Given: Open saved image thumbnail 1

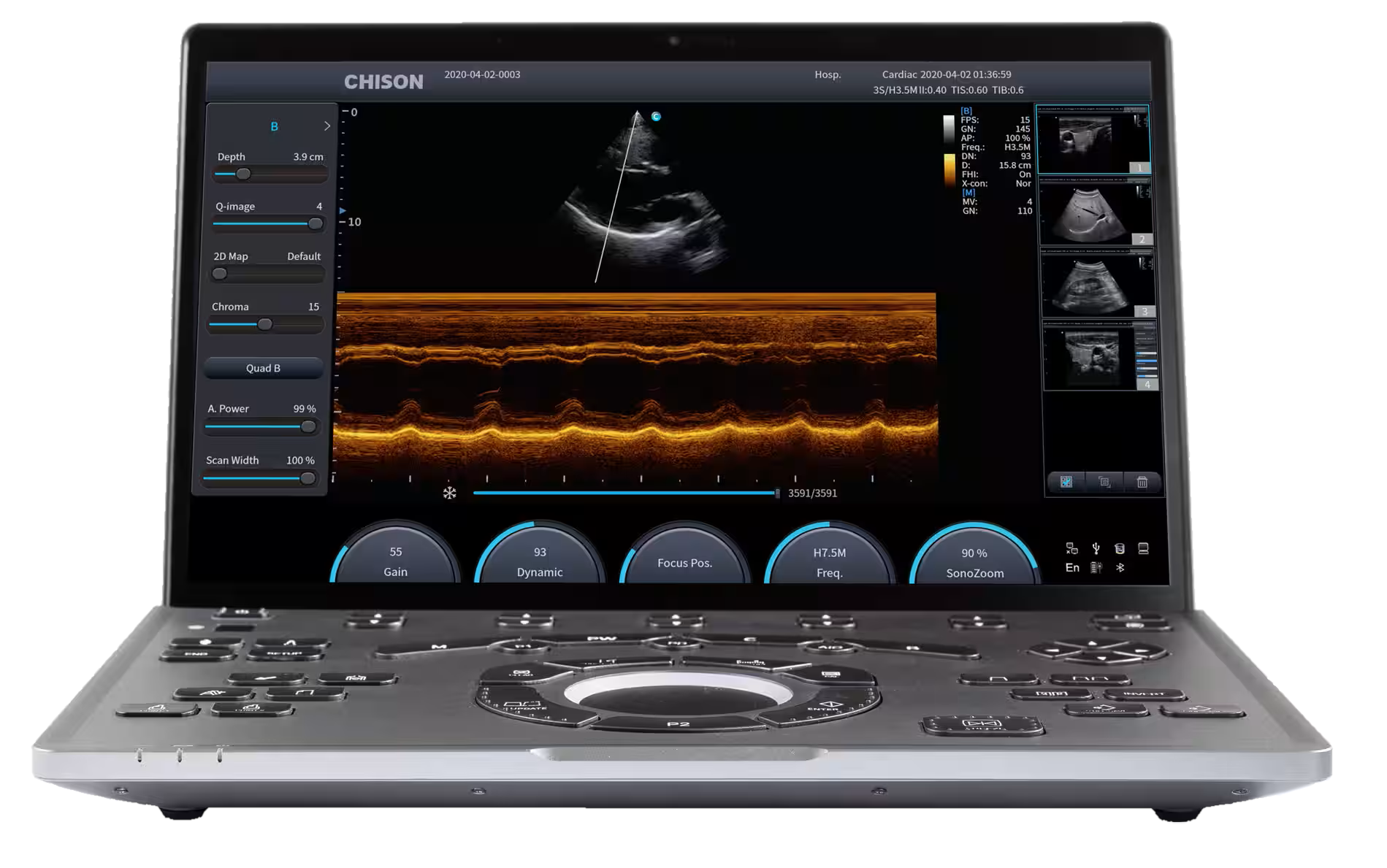Looking at the screenshot, I should 1093,139.
